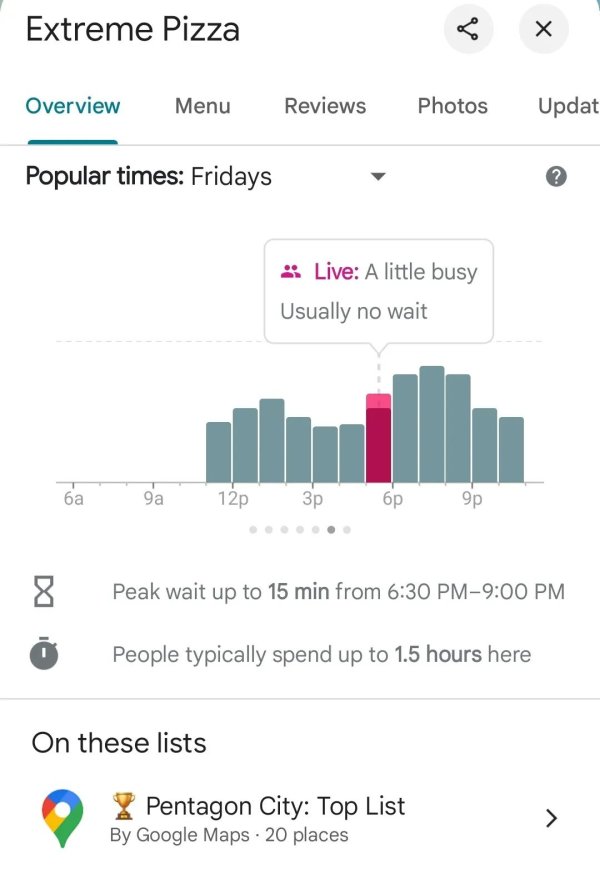Tap the Google Maps pin logo

[62, 818]
